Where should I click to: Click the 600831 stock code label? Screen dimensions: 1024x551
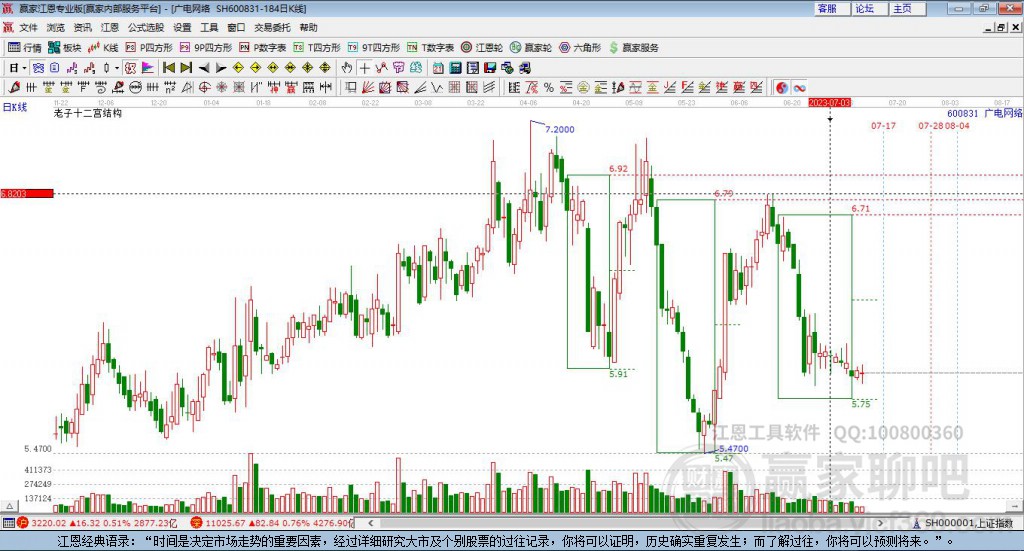(x=963, y=114)
